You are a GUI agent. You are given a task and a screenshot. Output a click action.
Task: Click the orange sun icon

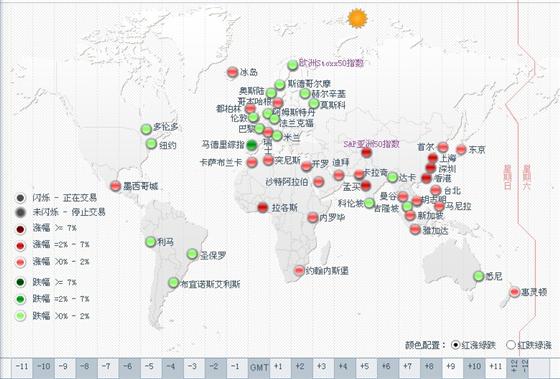(x=357, y=18)
